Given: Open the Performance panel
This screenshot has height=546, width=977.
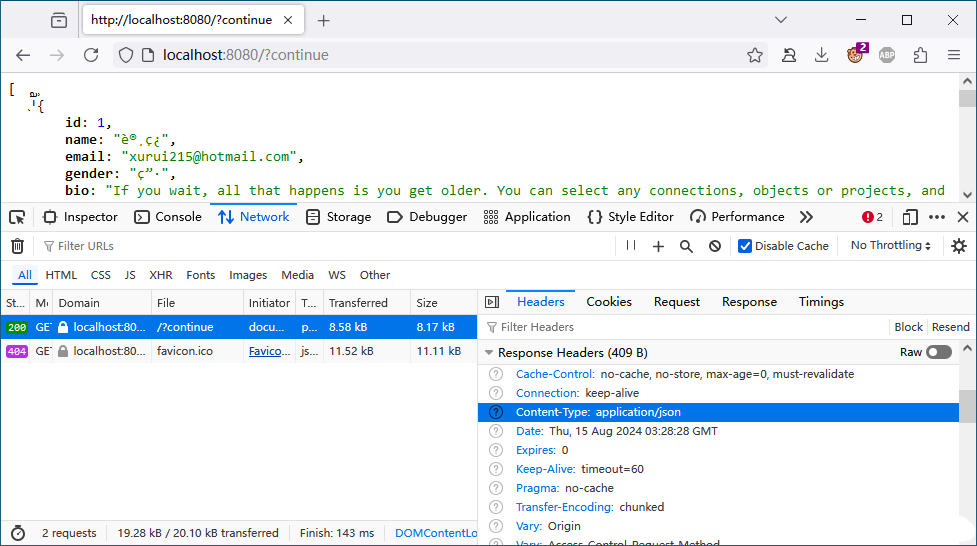Looking at the screenshot, I should 737,217.
